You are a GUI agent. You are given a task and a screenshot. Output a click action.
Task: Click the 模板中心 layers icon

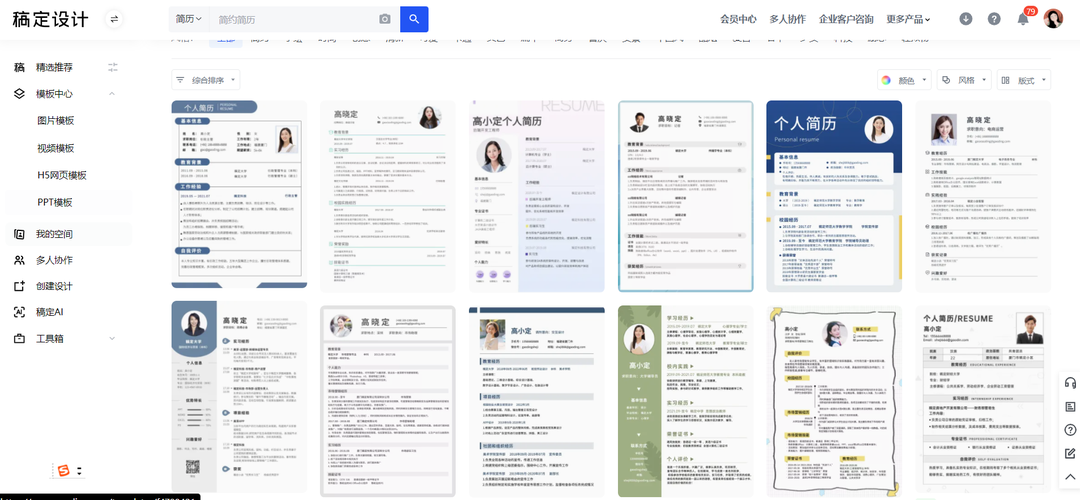[19, 94]
